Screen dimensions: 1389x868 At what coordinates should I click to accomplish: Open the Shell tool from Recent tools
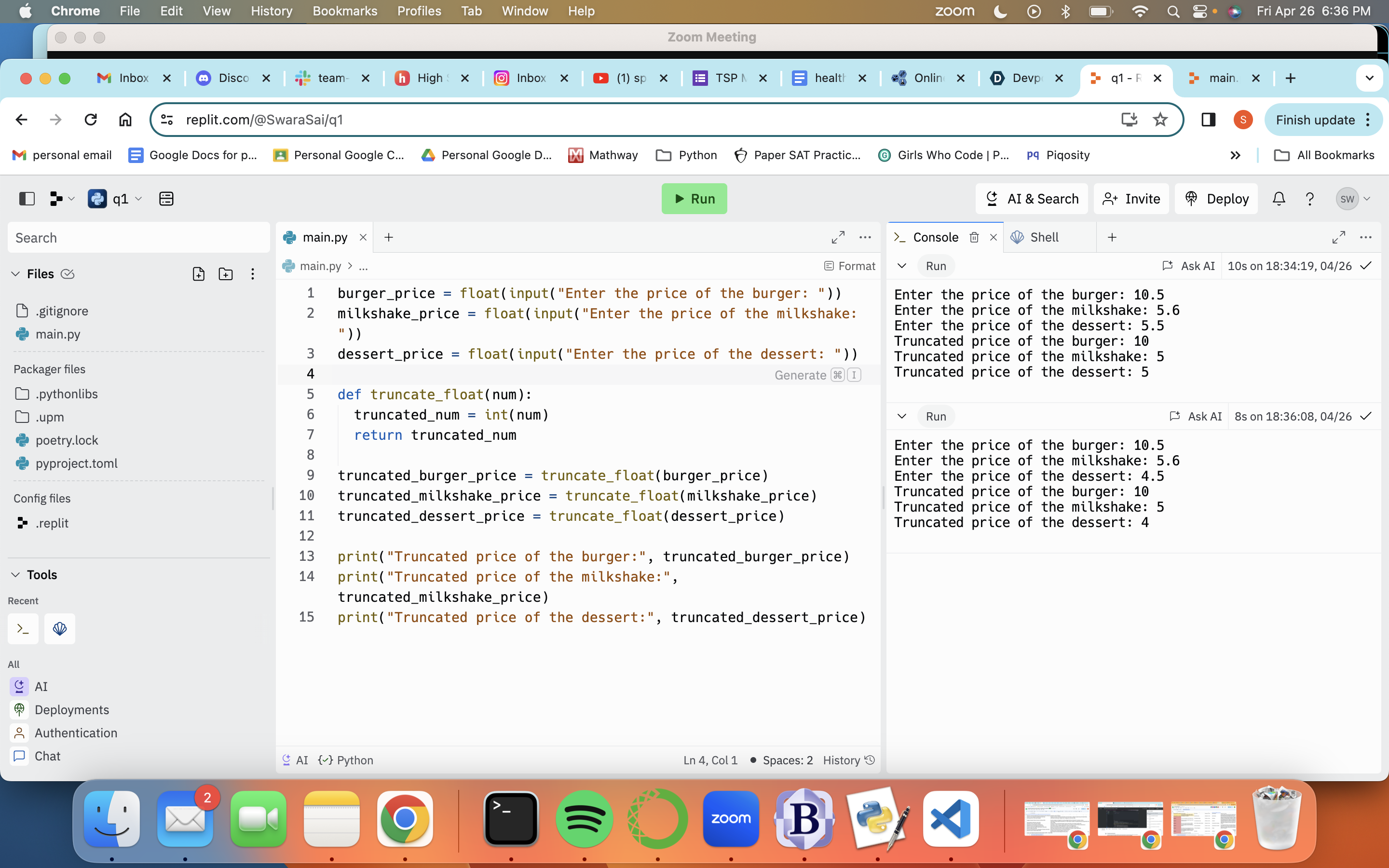[60, 629]
